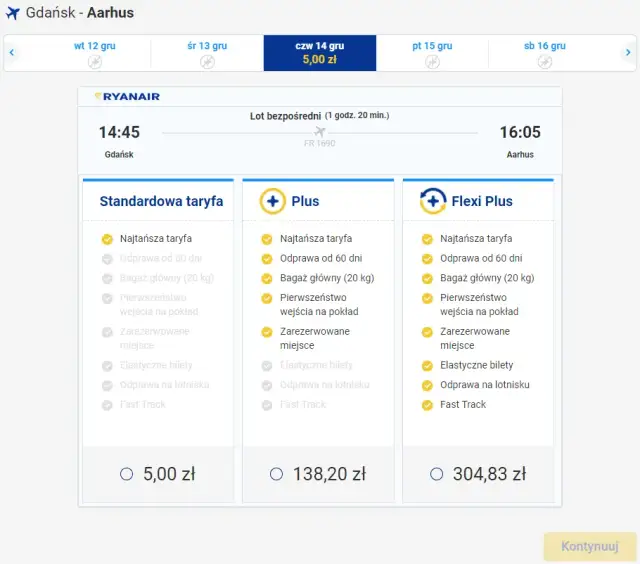Click flight number FR 1690
The height and width of the screenshot is (564, 640).
tap(320, 144)
